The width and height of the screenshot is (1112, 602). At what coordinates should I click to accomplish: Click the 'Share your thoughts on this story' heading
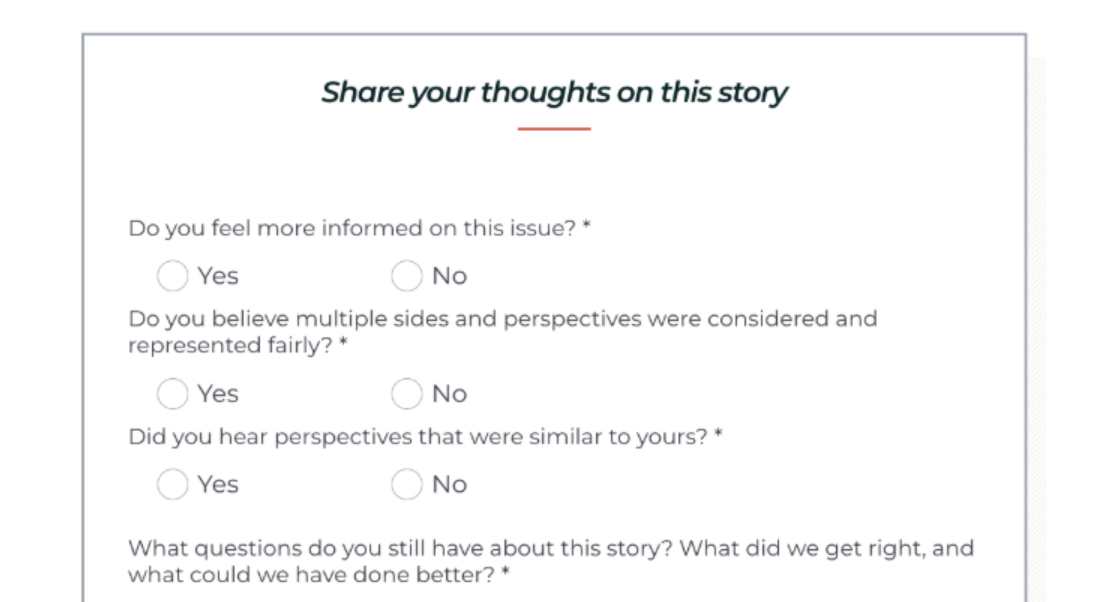pyautogui.click(x=554, y=93)
